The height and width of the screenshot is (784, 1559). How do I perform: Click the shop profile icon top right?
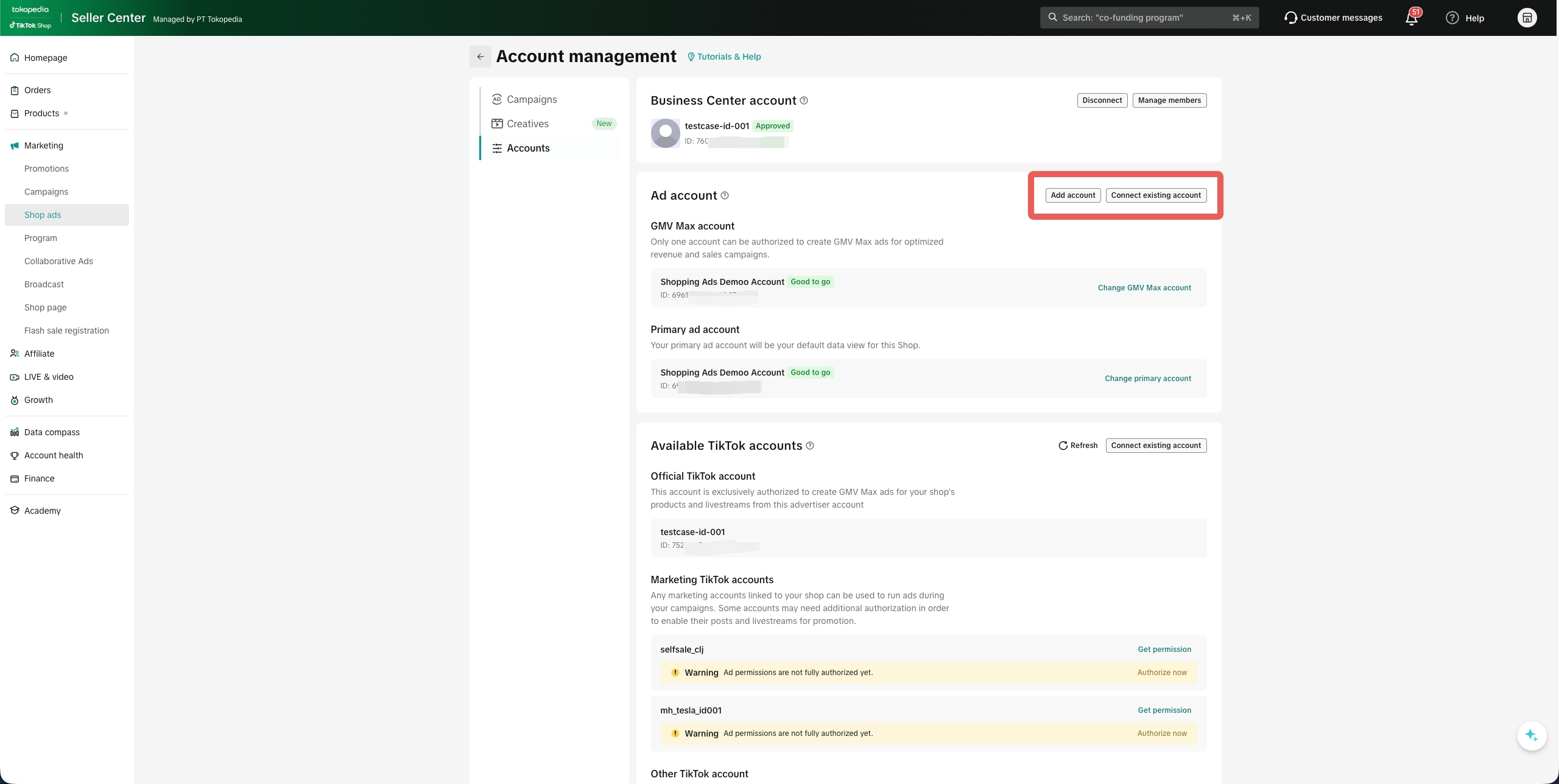(x=1527, y=18)
